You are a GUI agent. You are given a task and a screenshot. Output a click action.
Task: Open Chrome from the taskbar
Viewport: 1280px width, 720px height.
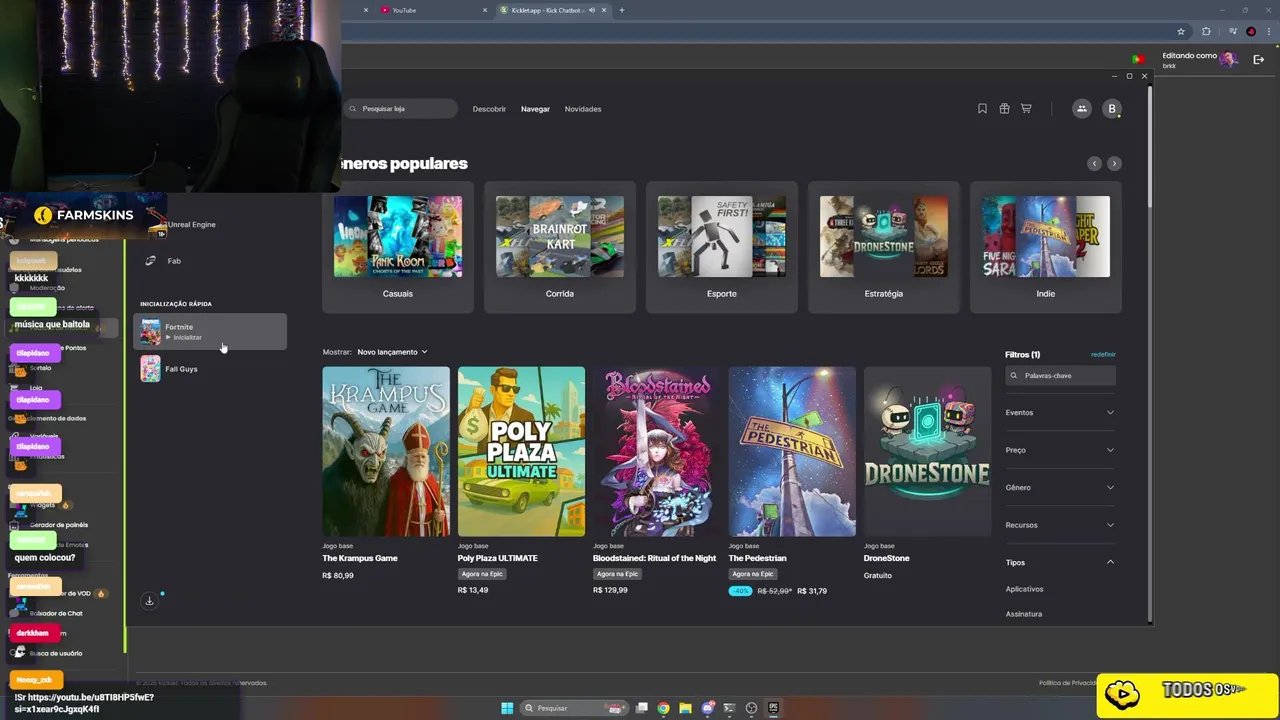point(663,708)
